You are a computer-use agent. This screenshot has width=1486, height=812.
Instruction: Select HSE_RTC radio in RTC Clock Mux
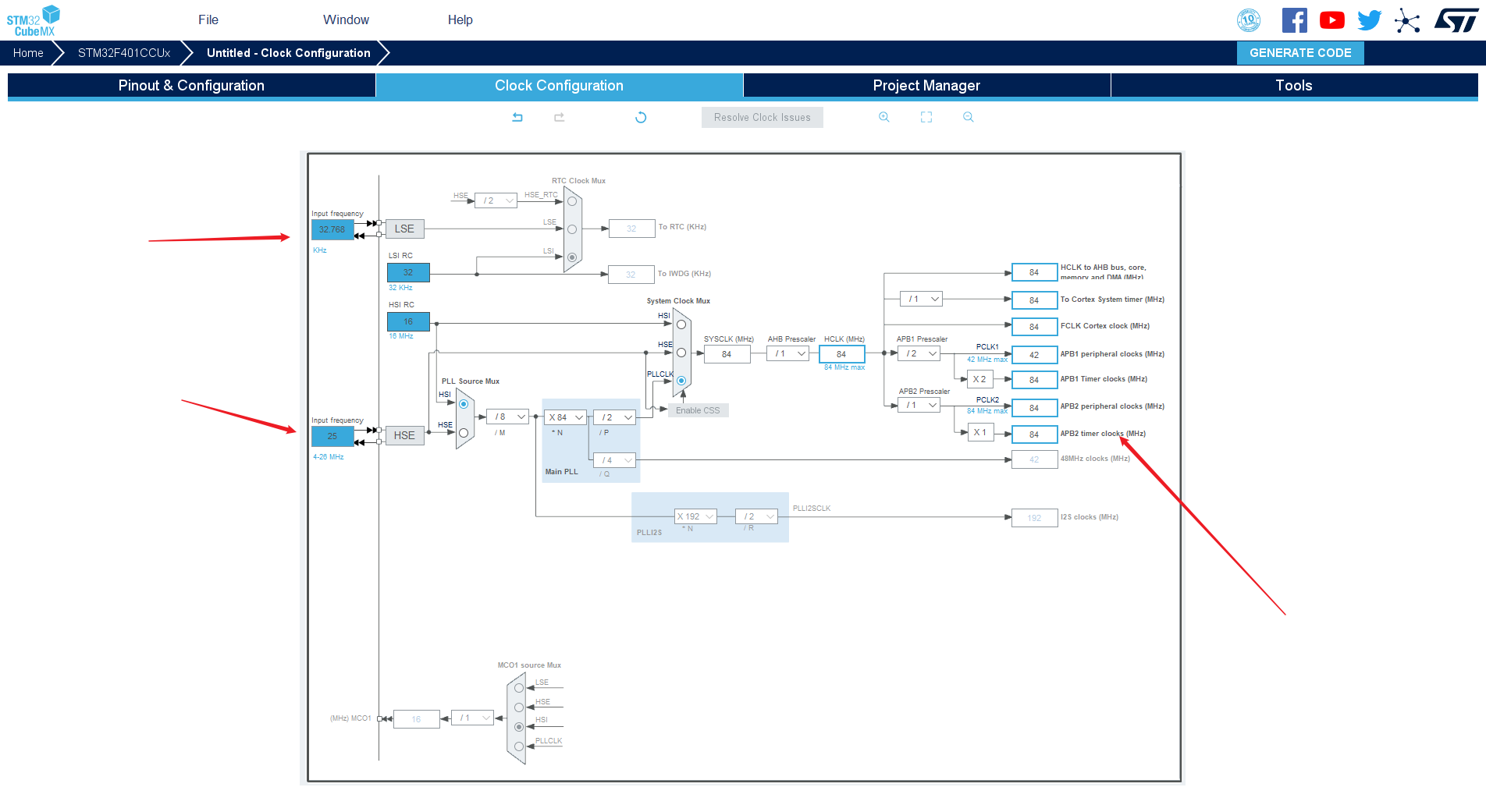[x=572, y=201]
